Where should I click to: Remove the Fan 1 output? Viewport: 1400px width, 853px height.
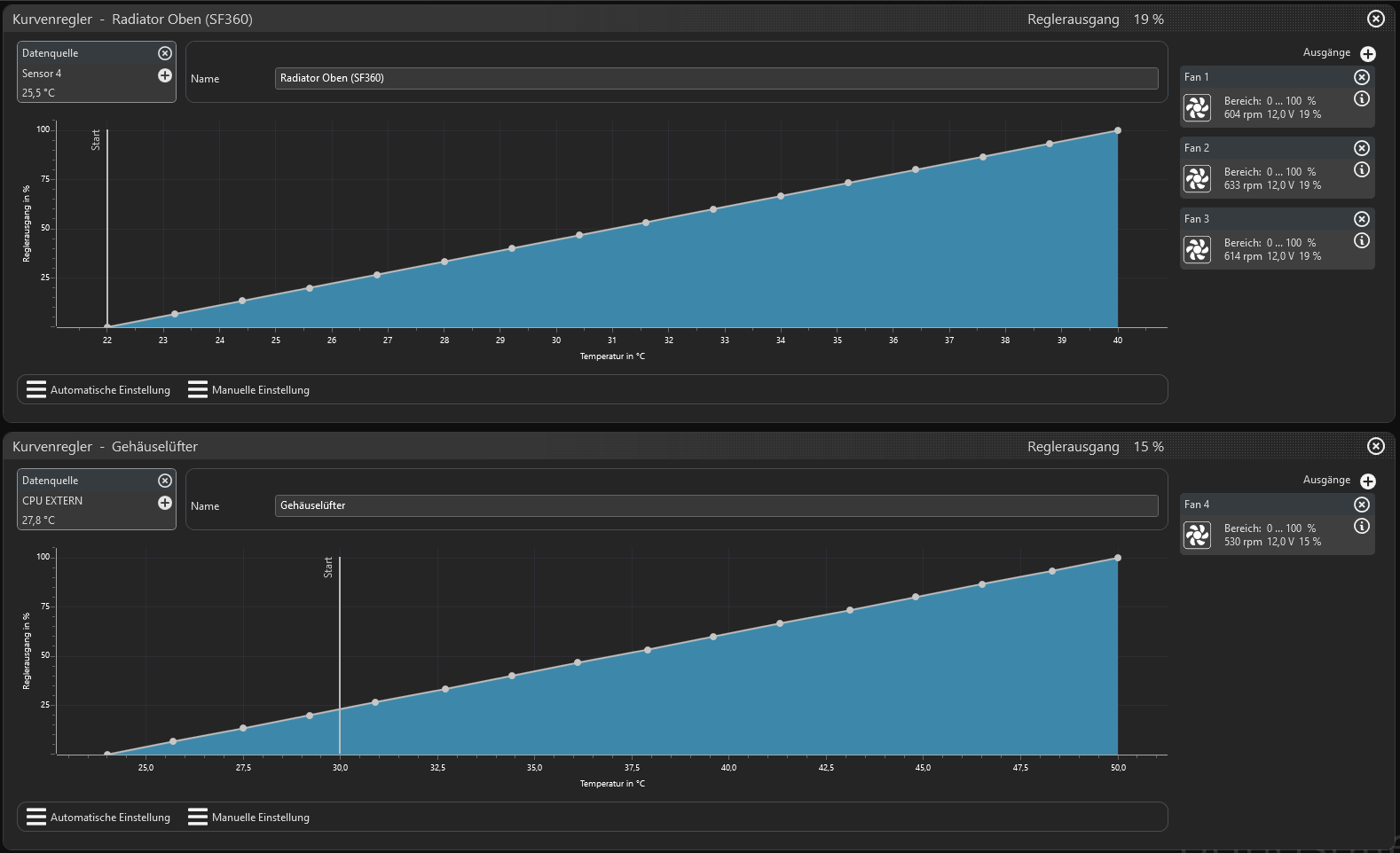coord(1362,77)
